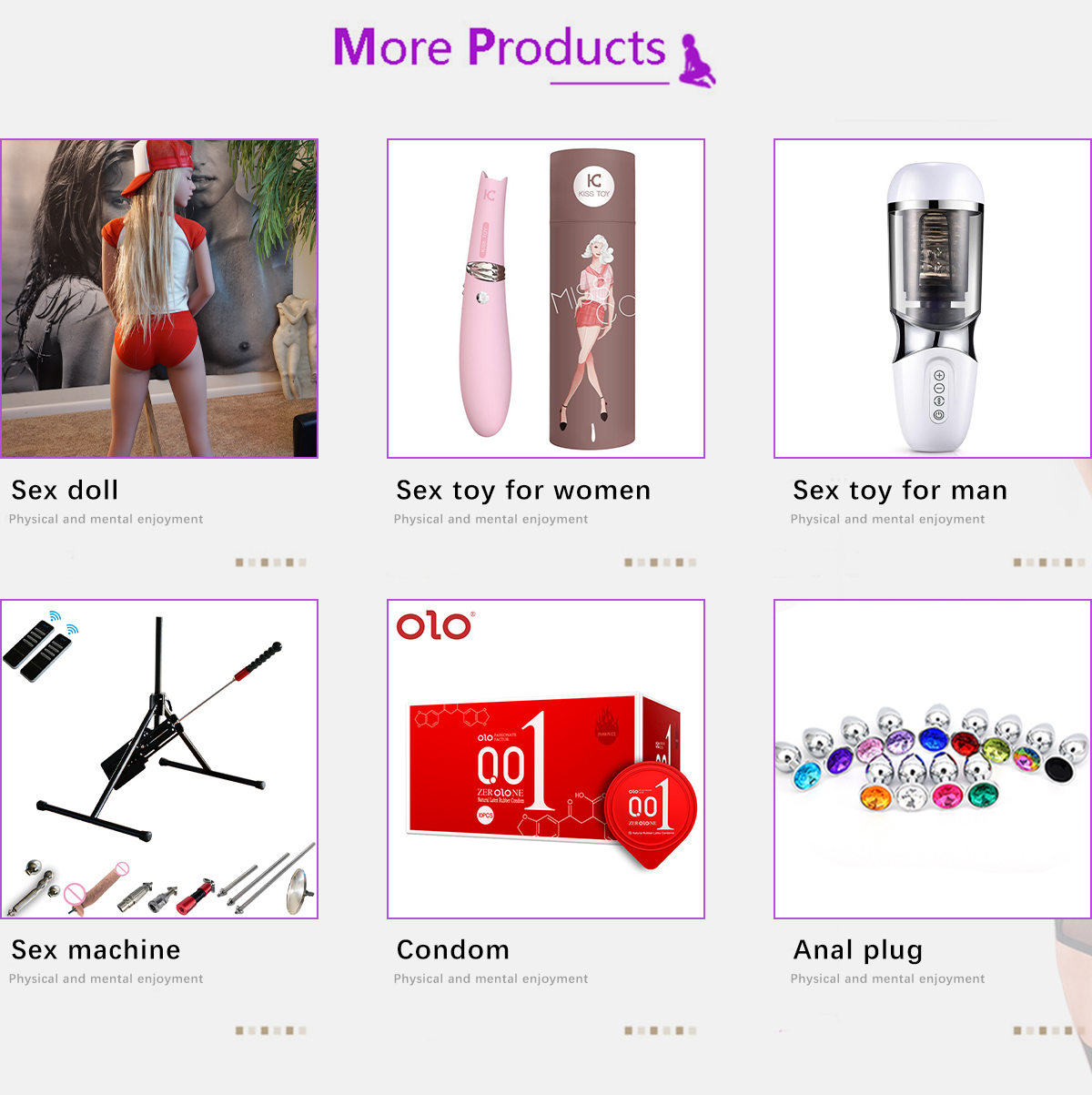This screenshot has width=1092, height=1095.
Task: Open the Sex toy for women image
Action: click(546, 299)
